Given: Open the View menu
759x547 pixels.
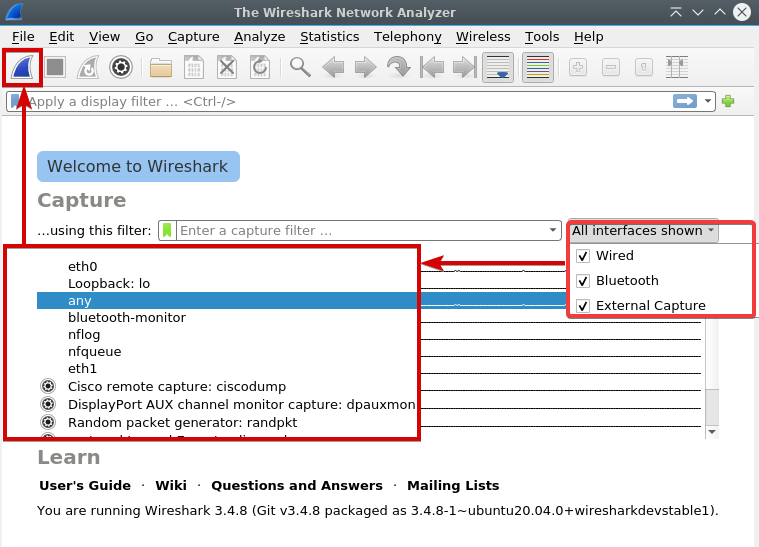Looking at the screenshot, I should coord(104,37).
